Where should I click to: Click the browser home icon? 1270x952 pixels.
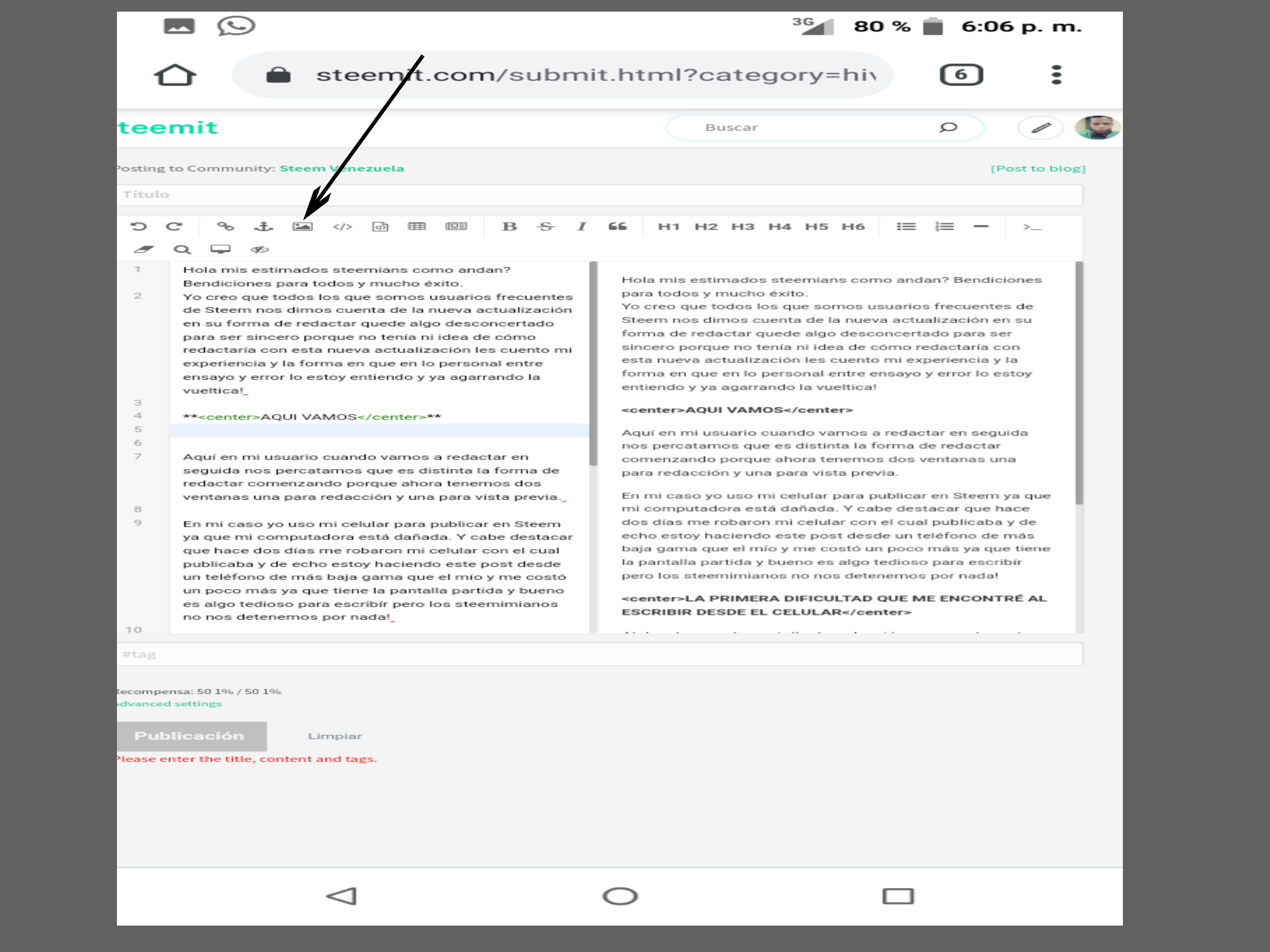[175, 75]
